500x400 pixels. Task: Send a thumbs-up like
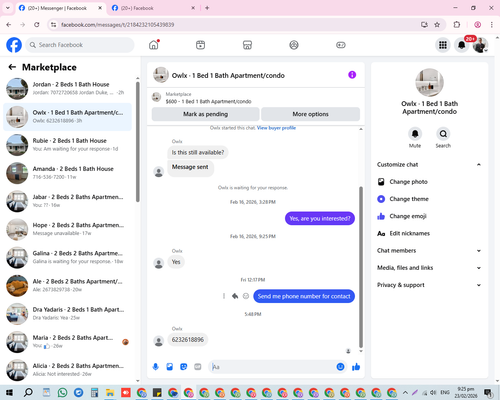356,367
